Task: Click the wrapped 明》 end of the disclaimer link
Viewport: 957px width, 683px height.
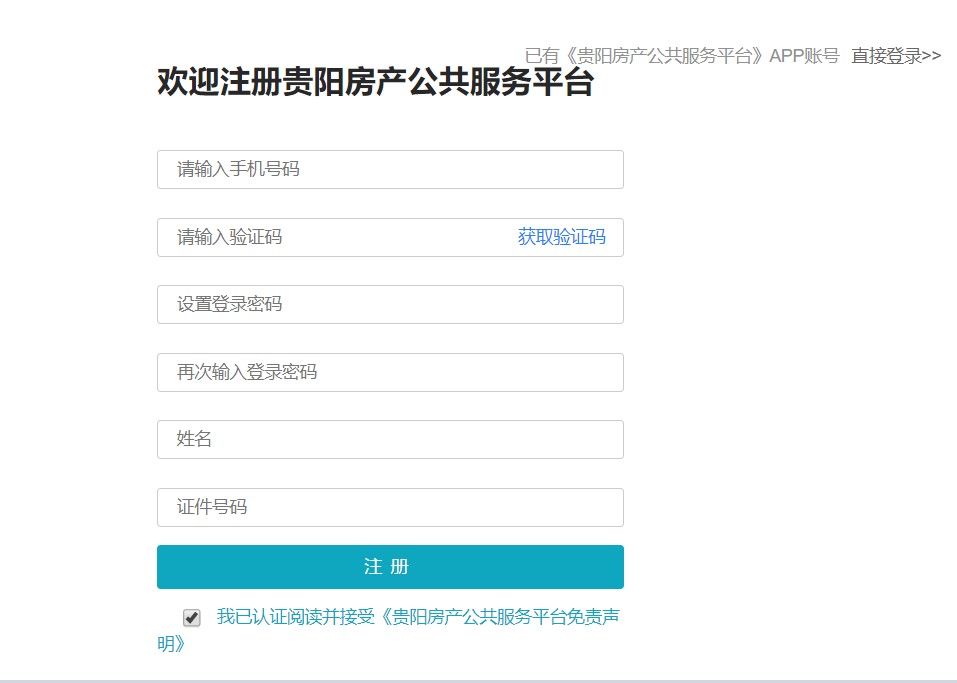Action: click(171, 644)
